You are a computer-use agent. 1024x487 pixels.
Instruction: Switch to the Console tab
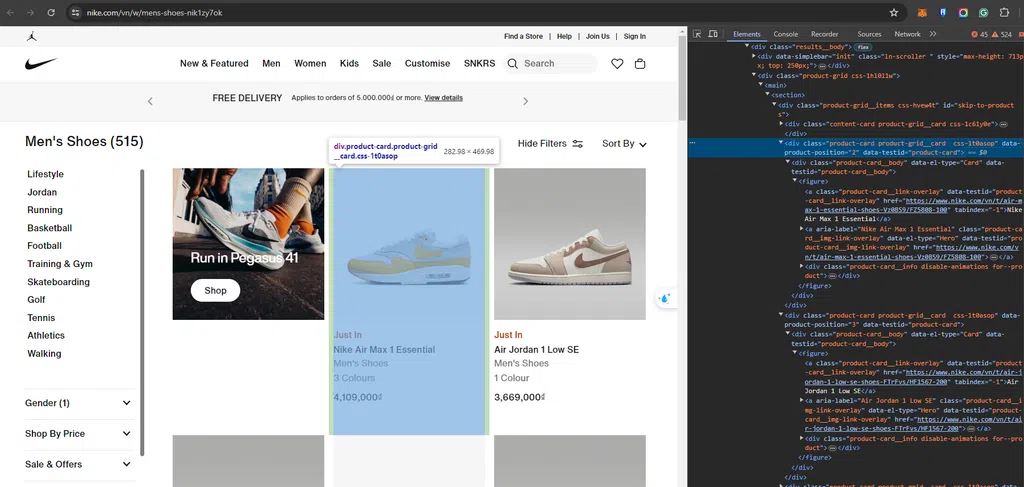786,34
